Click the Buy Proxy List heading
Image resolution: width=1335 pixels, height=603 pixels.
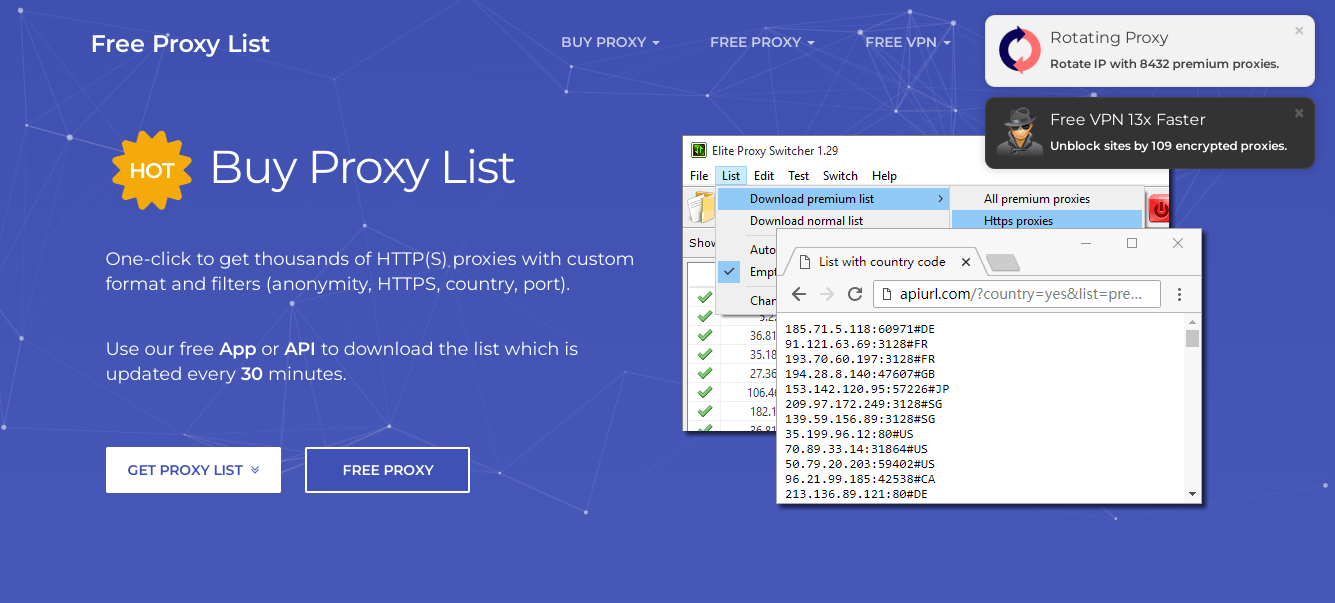[362, 167]
